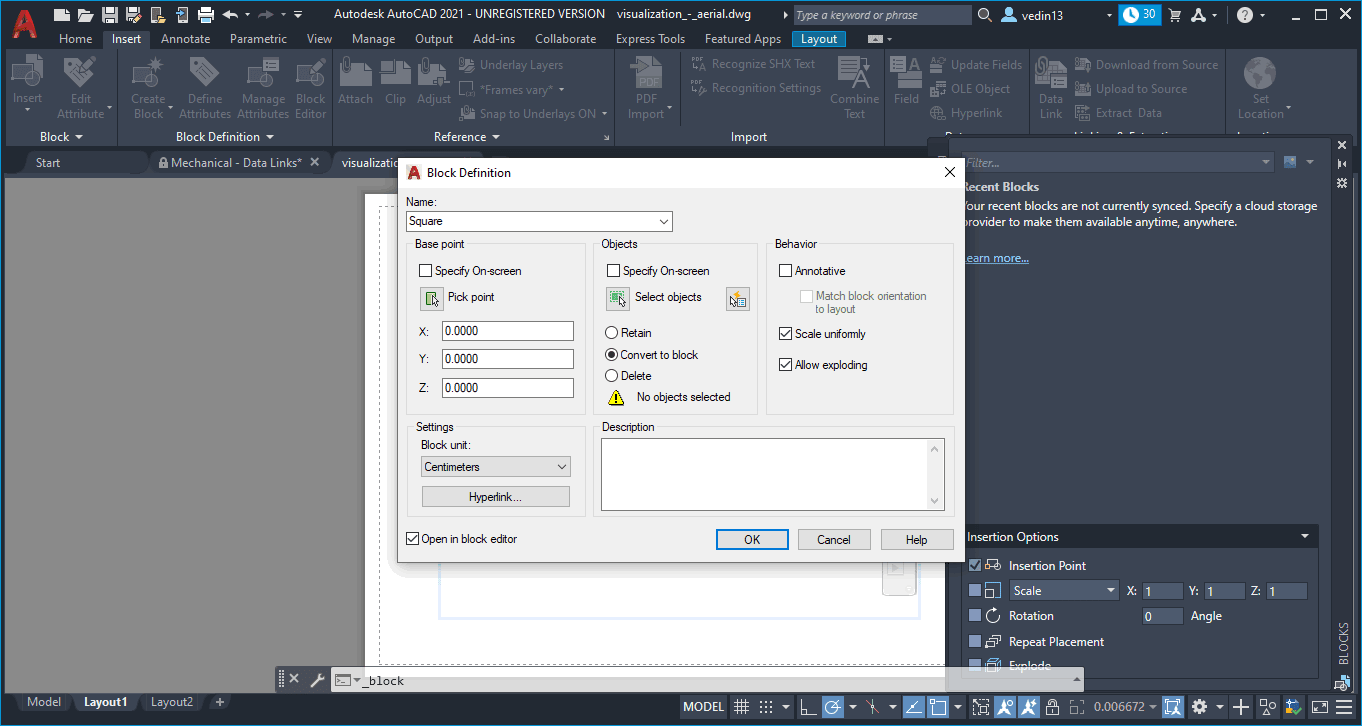The height and width of the screenshot is (726, 1362).
Task: Click the Manage Attributes ribbon icon
Action: 263,88
